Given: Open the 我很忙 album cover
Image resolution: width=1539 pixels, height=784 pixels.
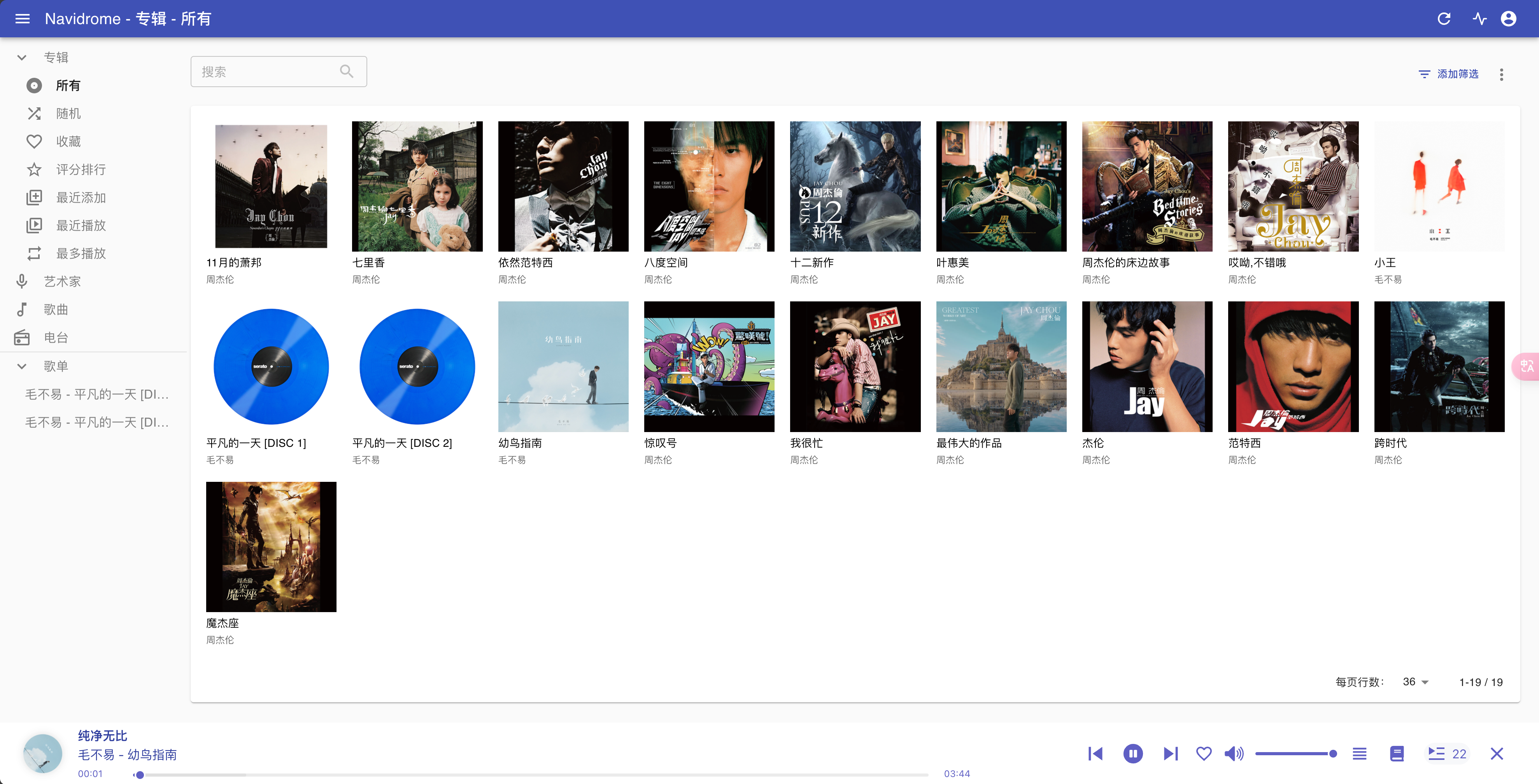Looking at the screenshot, I should [855, 367].
